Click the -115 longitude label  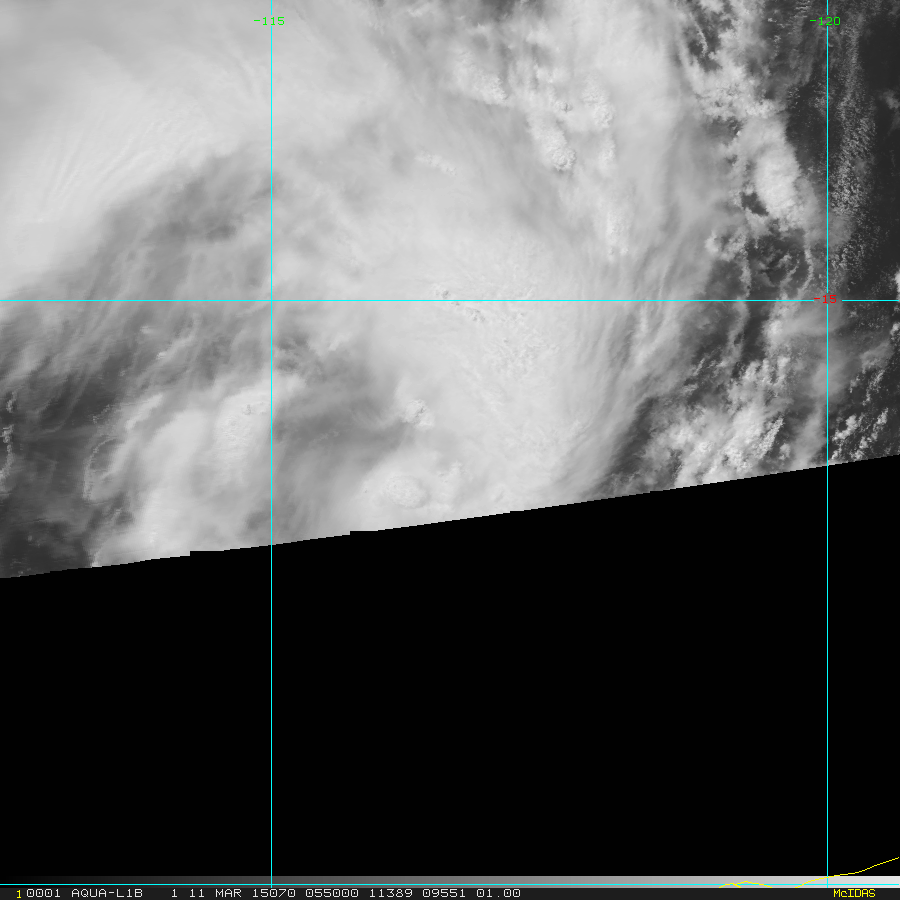point(269,21)
